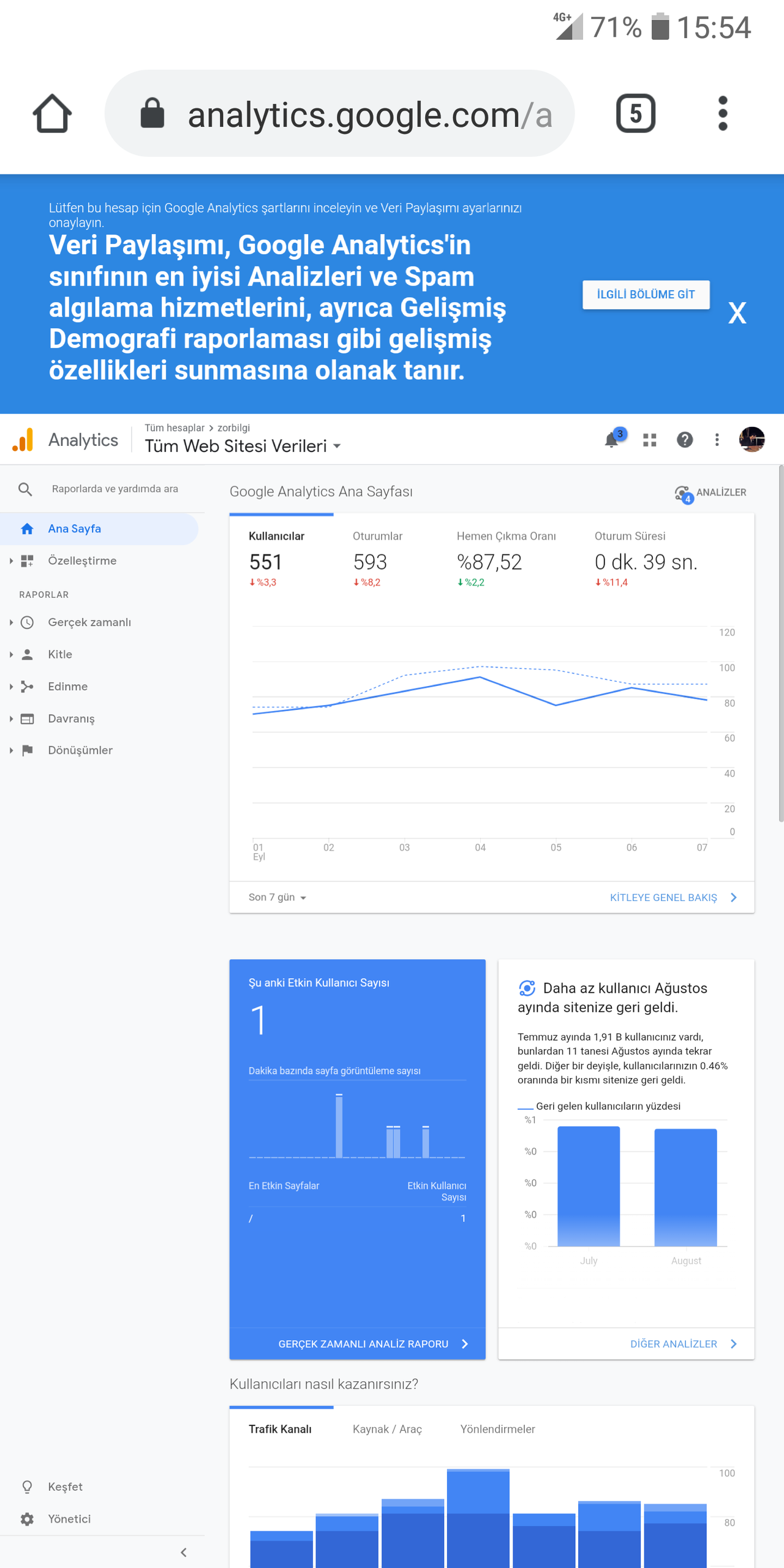The width and height of the screenshot is (784, 1568).
Task: Click the Raporlarda ve yardımda ara search field
Action: point(115,489)
